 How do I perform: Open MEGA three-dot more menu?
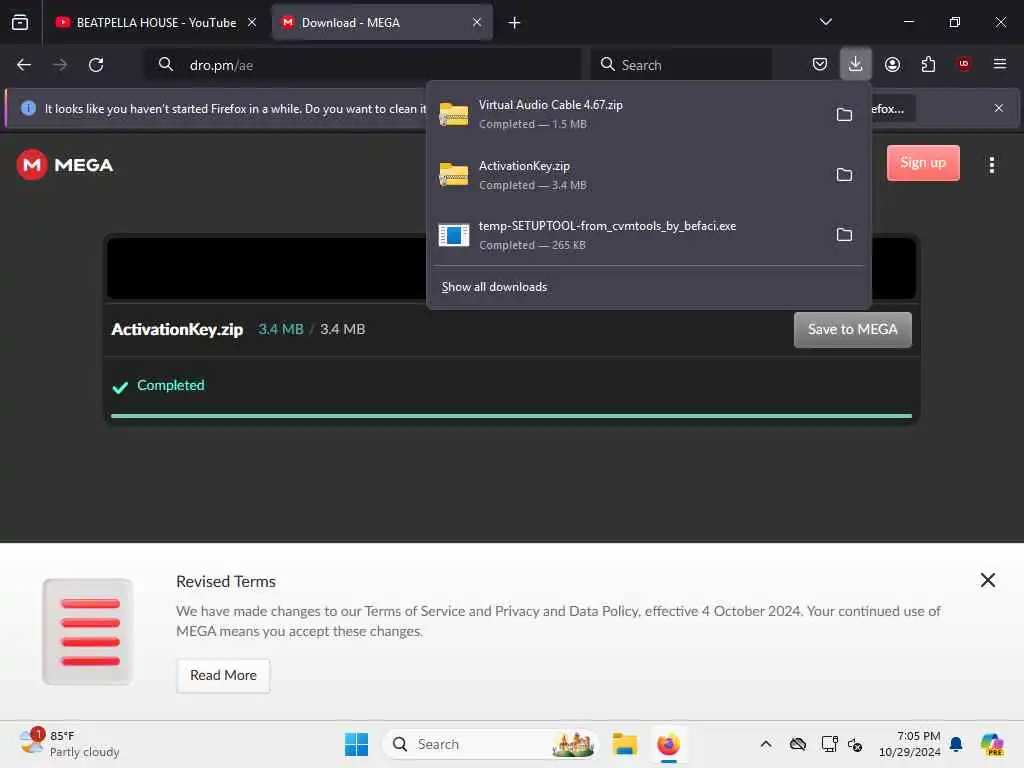pos(991,165)
